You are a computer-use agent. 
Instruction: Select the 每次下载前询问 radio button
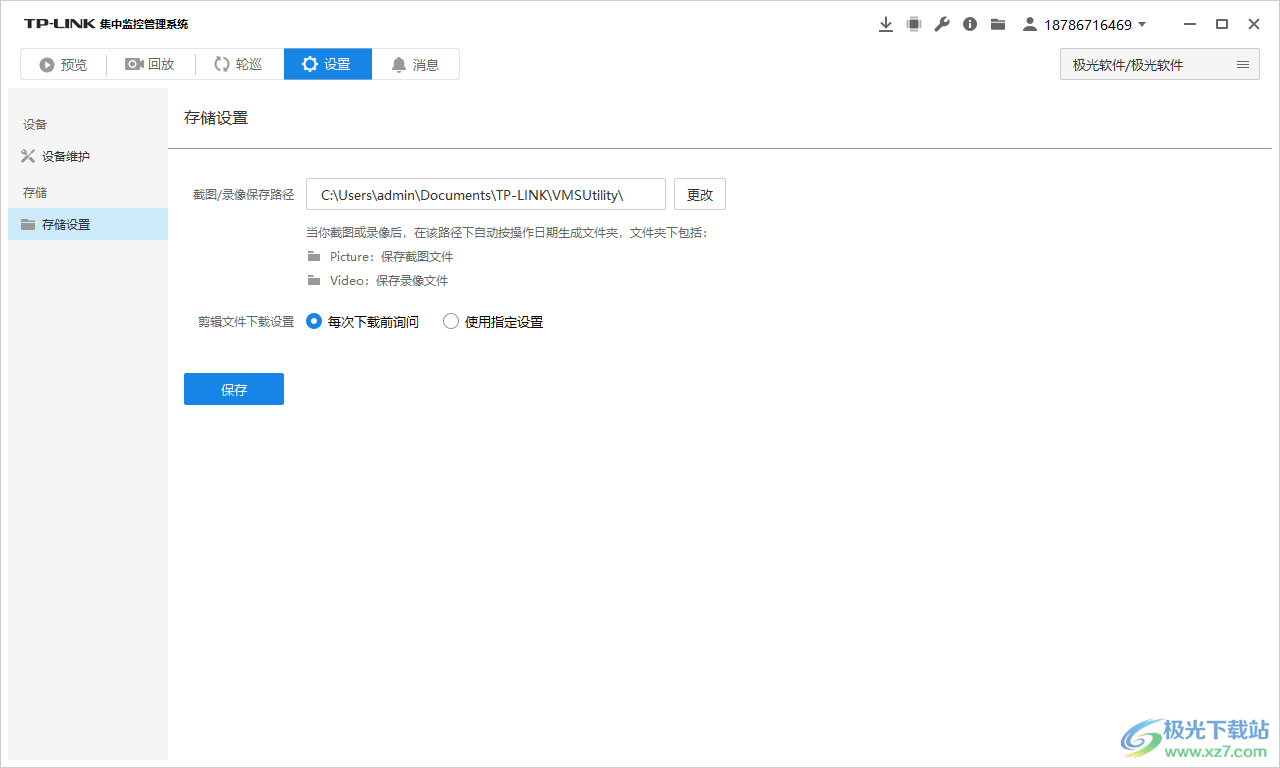coord(313,321)
